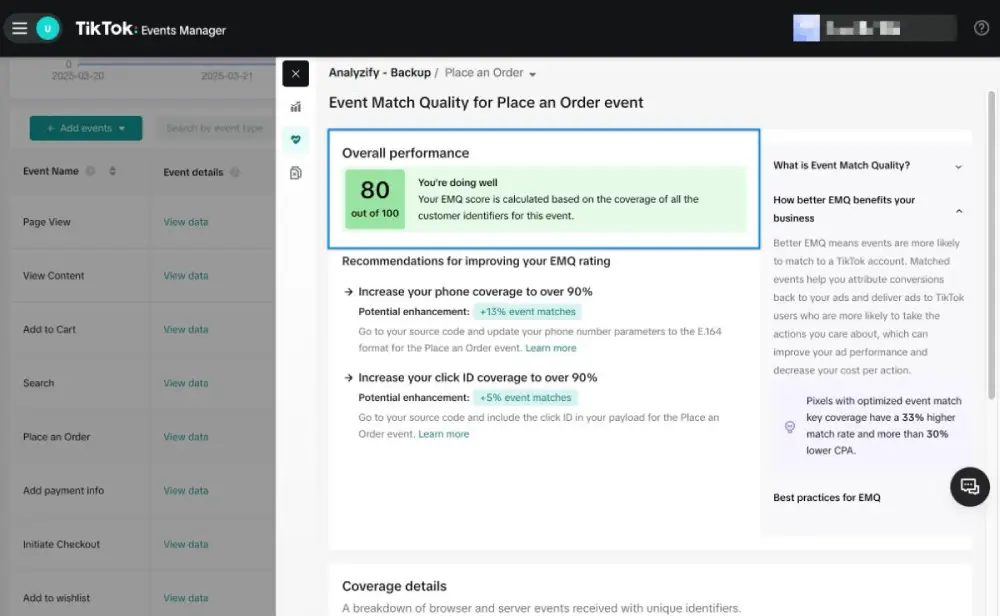Open the feedback chat bubble icon

pyautogui.click(x=968, y=487)
